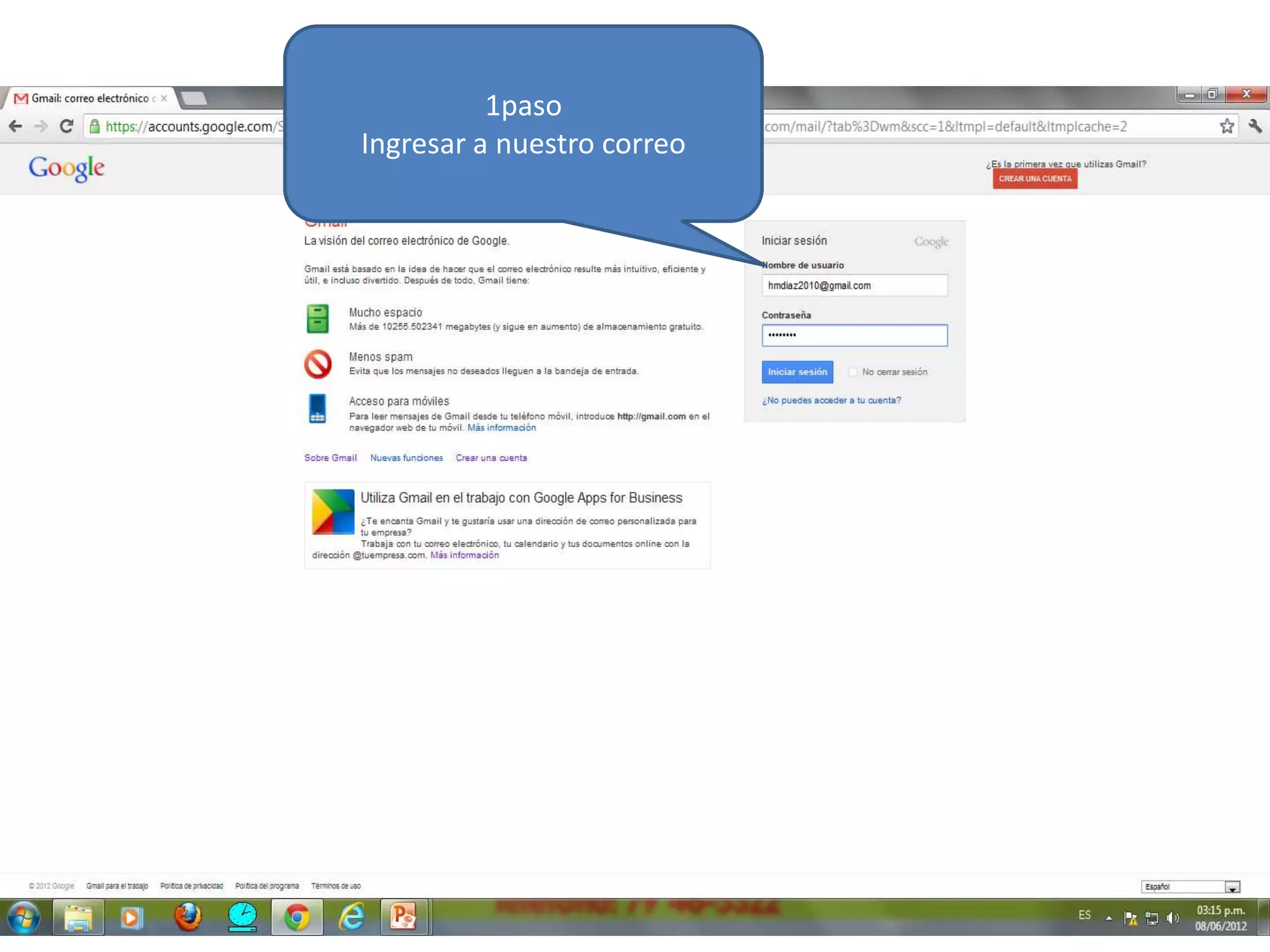Screen dimensions: 1270x952
Task: Open Internet Explorer from taskbar
Action: click(x=352, y=917)
